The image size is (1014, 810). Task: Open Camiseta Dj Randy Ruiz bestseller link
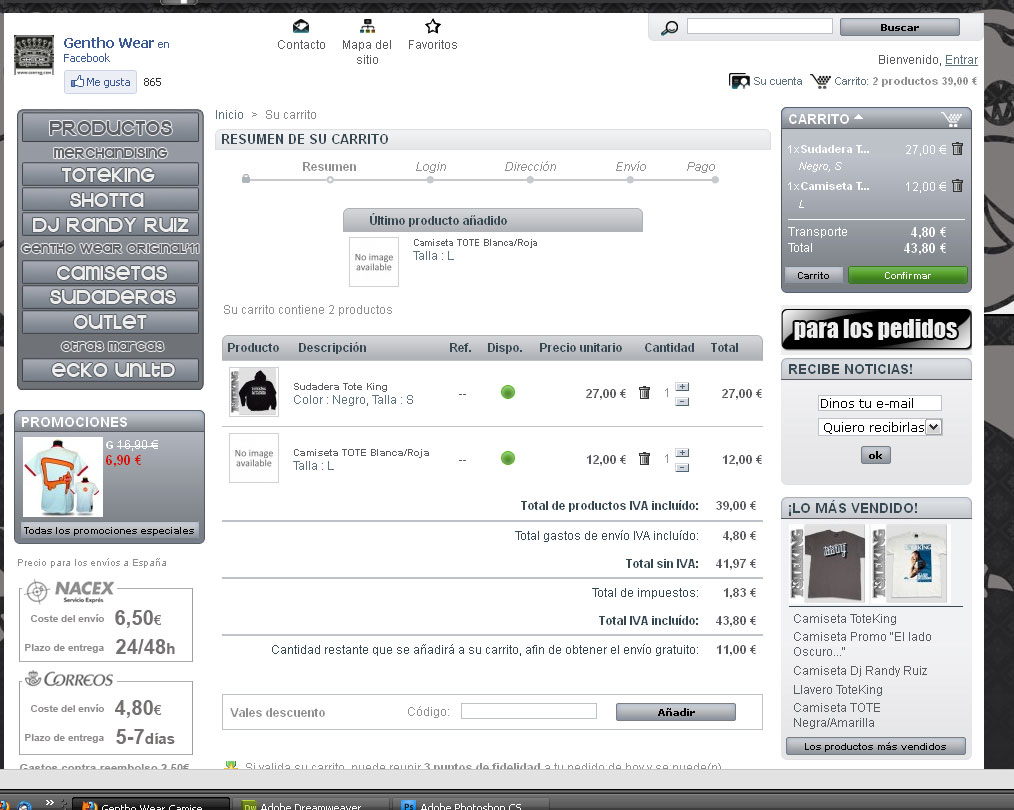pyautogui.click(x=860, y=671)
